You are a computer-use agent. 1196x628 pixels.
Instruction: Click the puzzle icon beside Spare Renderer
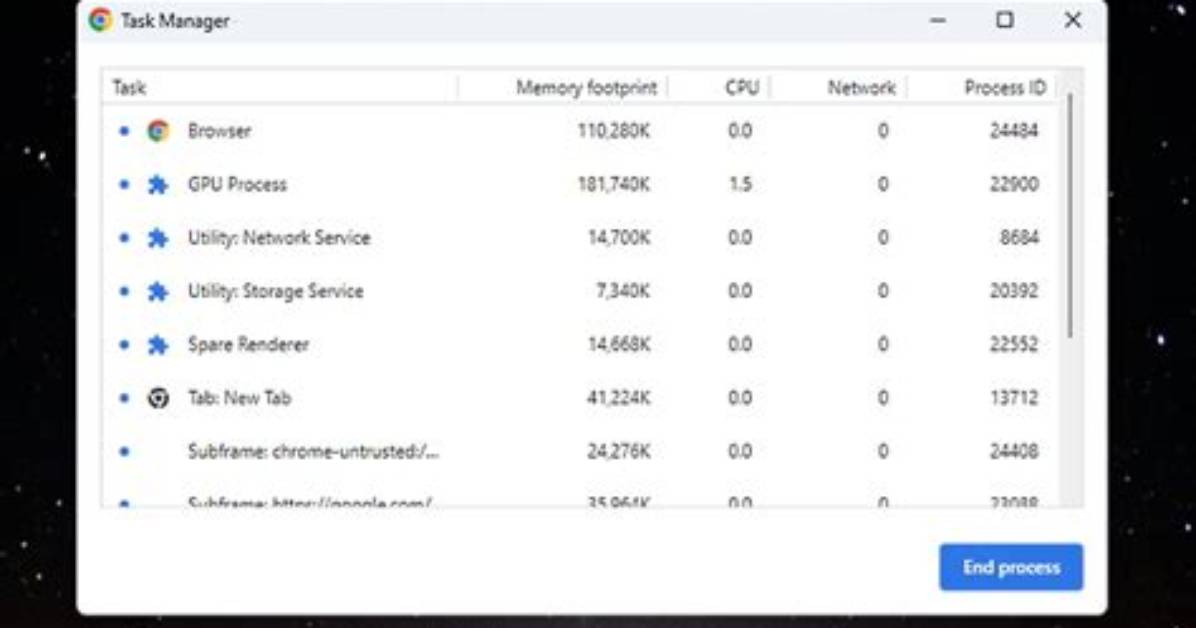(158, 345)
